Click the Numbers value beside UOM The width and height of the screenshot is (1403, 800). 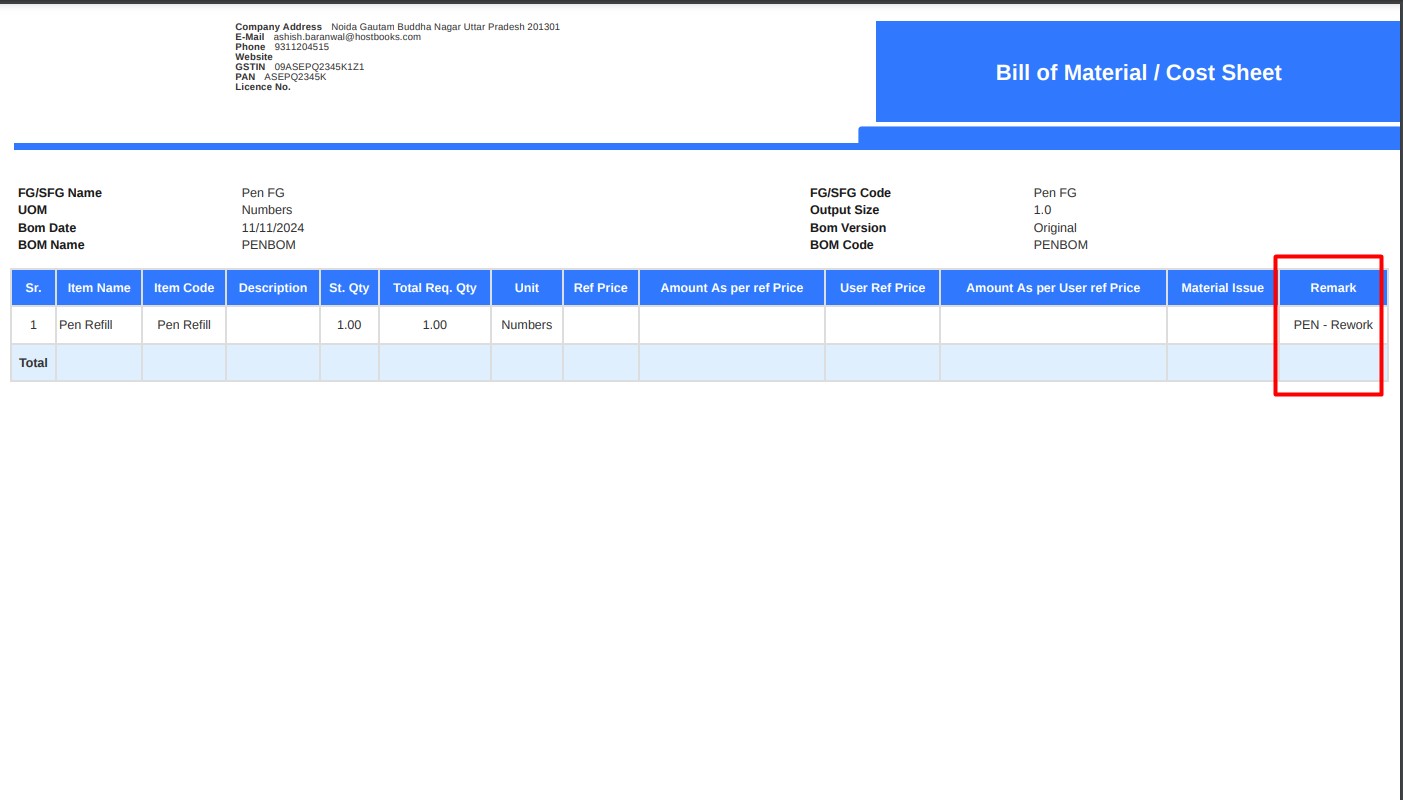tap(267, 210)
